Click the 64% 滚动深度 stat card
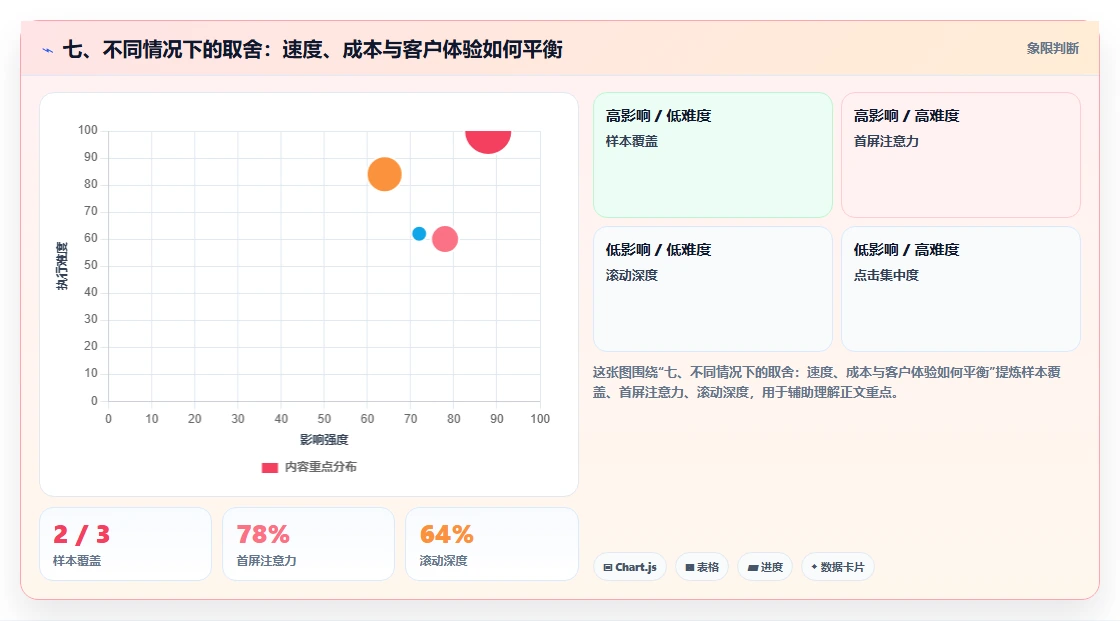1120x621 pixels. tap(491, 544)
